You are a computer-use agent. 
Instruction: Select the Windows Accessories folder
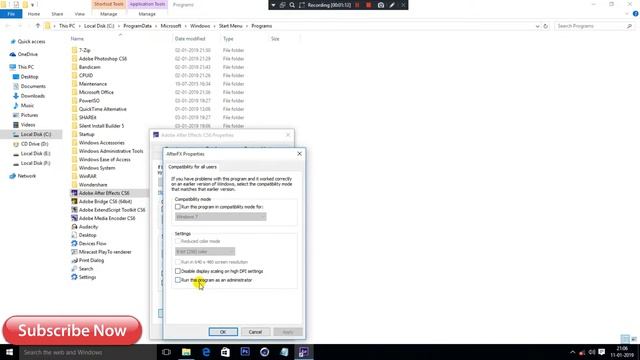pos(101,143)
